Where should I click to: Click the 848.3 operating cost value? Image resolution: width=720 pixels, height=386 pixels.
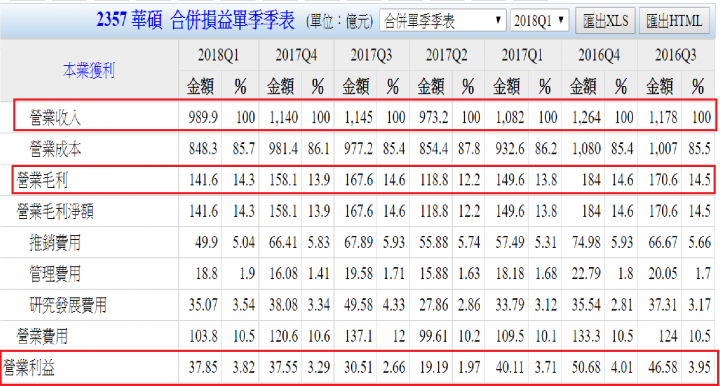(x=203, y=149)
